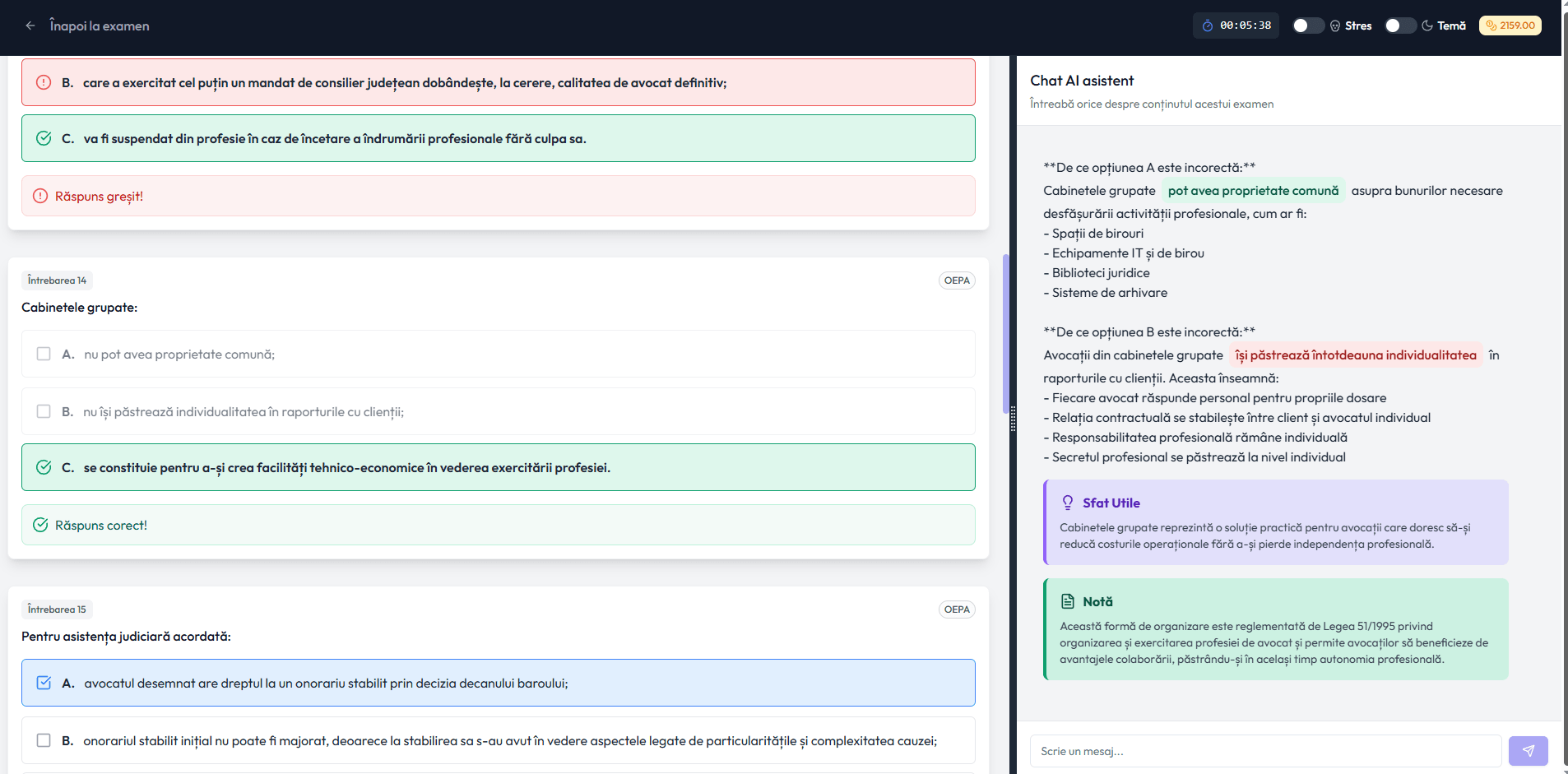Click the Cabinetele grupate question title
This screenshot has height=774, width=1568.
tap(80, 308)
